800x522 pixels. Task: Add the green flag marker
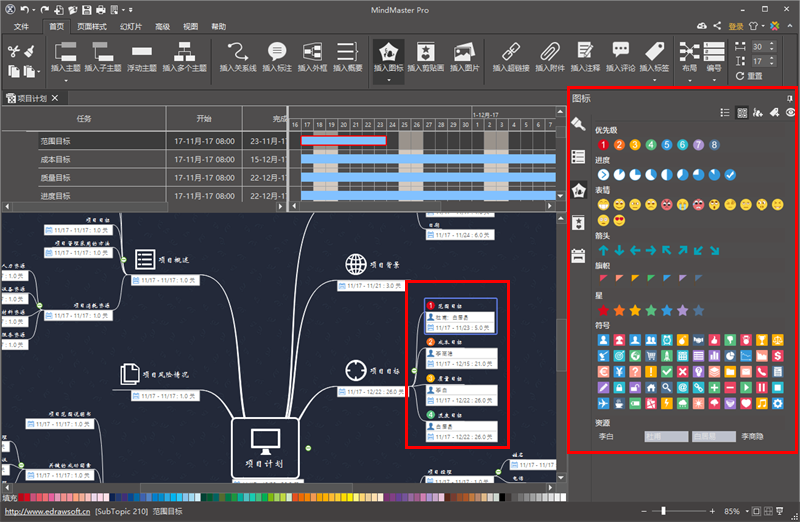point(651,278)
